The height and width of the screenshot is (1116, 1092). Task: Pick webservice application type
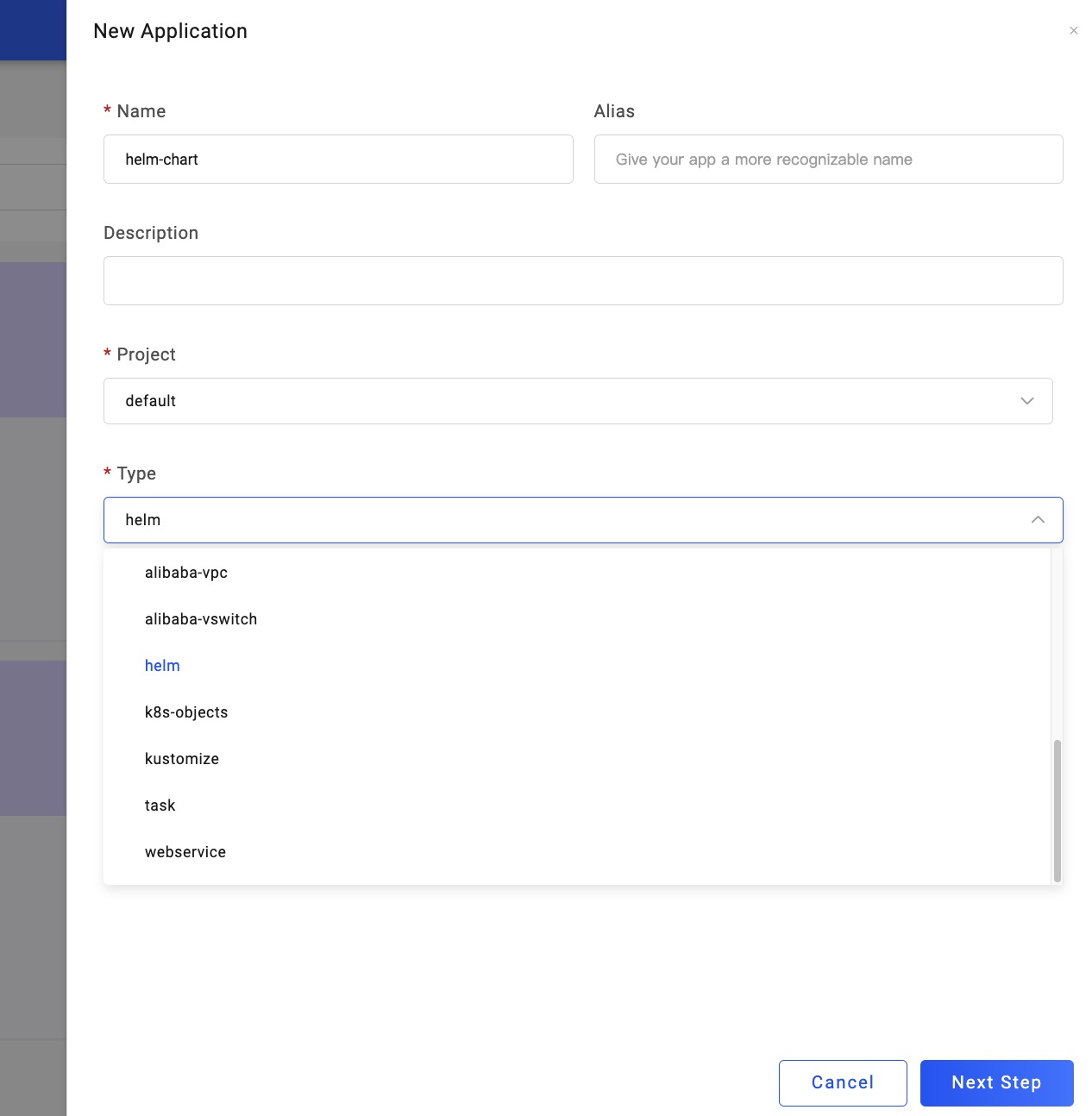pos(185,852)
